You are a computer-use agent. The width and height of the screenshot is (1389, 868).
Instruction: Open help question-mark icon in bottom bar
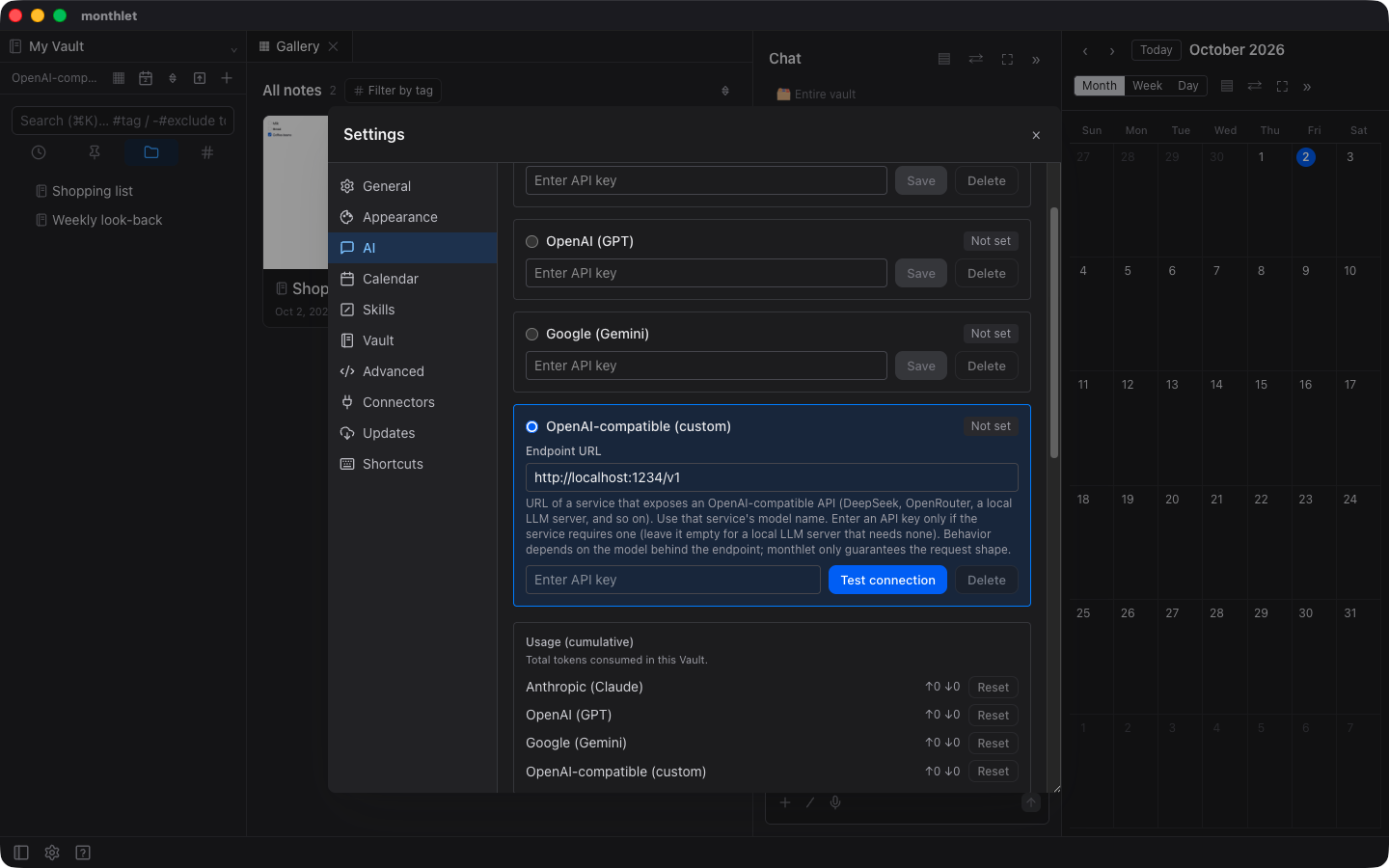click(83, 853)
